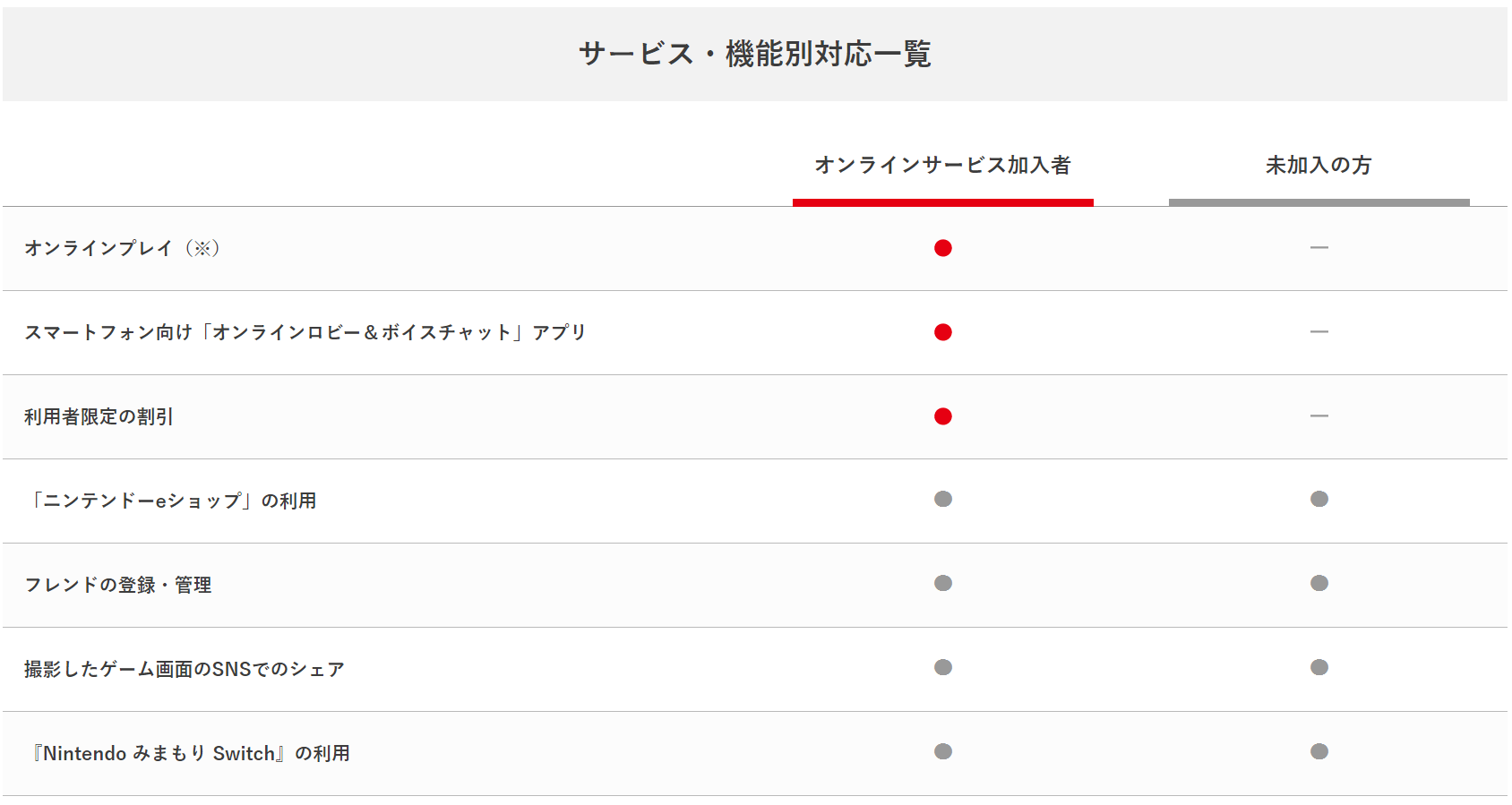Click the 未加入の方 gray dot for ニンテンドーeショップ

[1319, 499]
